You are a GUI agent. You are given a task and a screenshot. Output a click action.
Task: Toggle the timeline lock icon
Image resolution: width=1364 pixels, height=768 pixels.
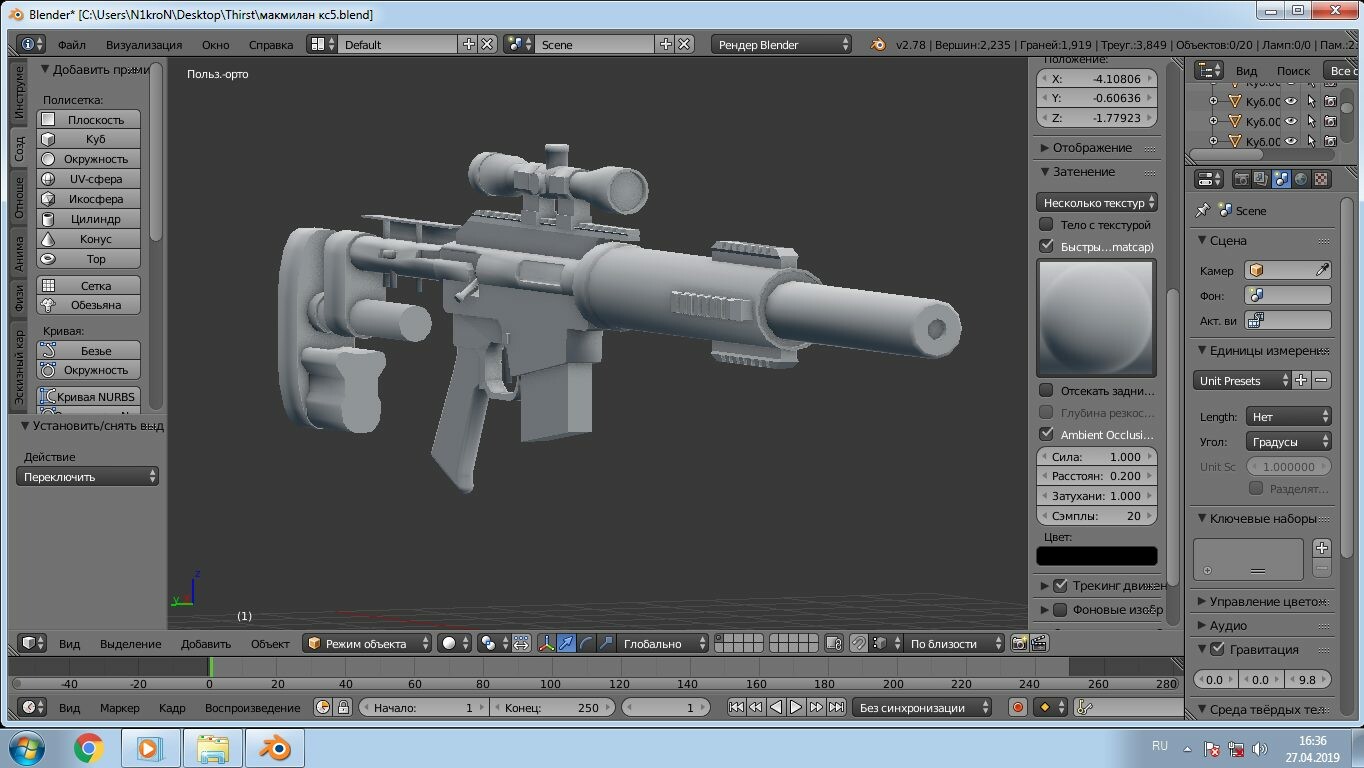click(343, 707)
